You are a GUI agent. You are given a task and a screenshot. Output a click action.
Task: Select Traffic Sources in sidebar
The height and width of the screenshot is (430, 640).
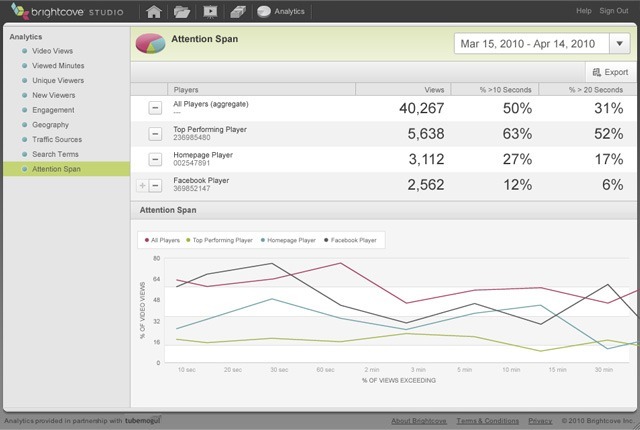coord(57,140)
